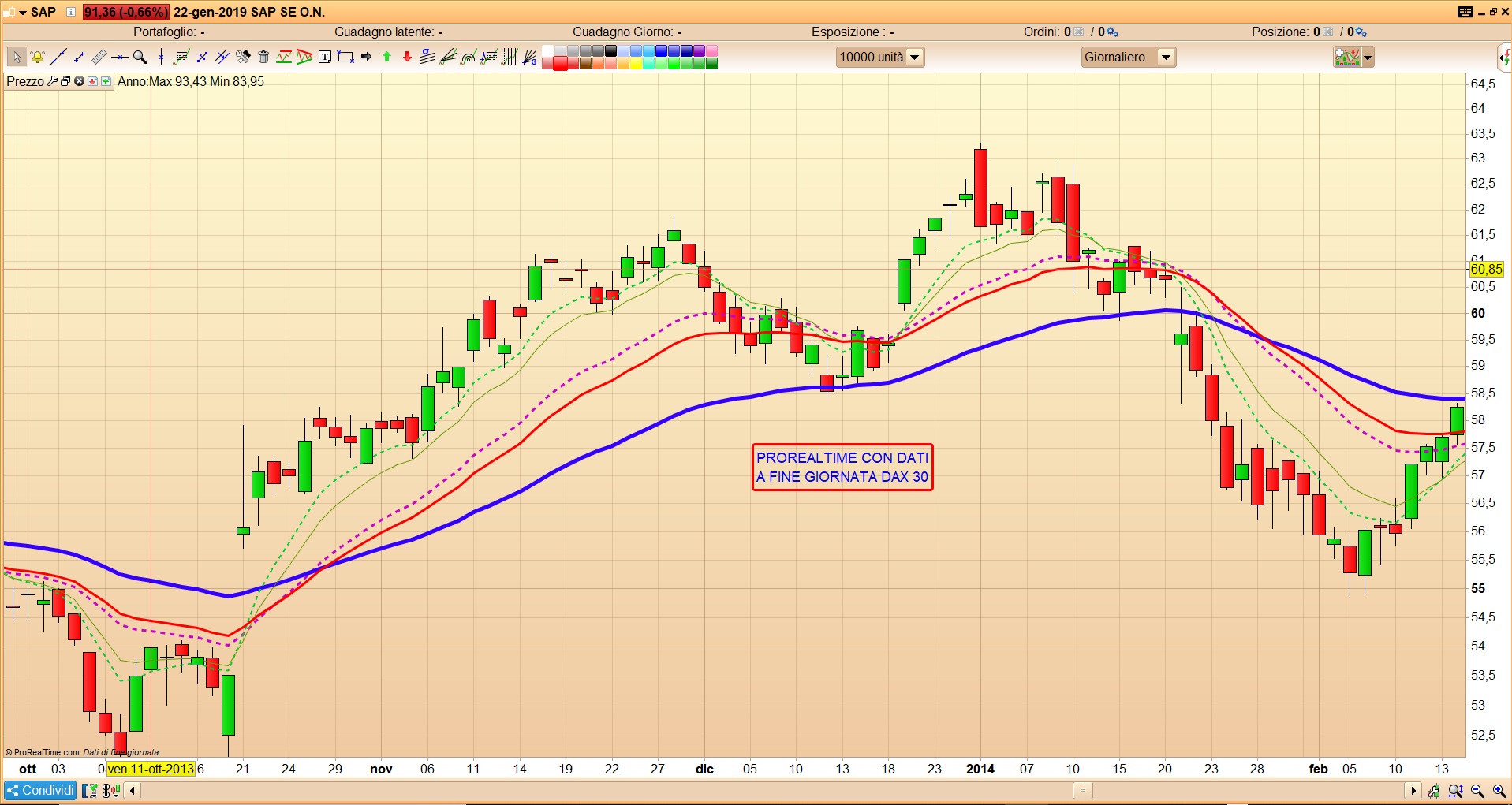Select the vertical line tool
This screenshot has height=805, width=1512.
161,57
